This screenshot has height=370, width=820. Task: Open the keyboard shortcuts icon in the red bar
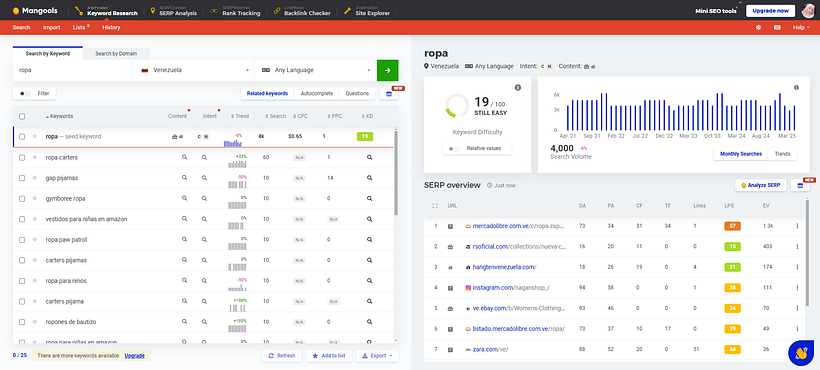777,27
